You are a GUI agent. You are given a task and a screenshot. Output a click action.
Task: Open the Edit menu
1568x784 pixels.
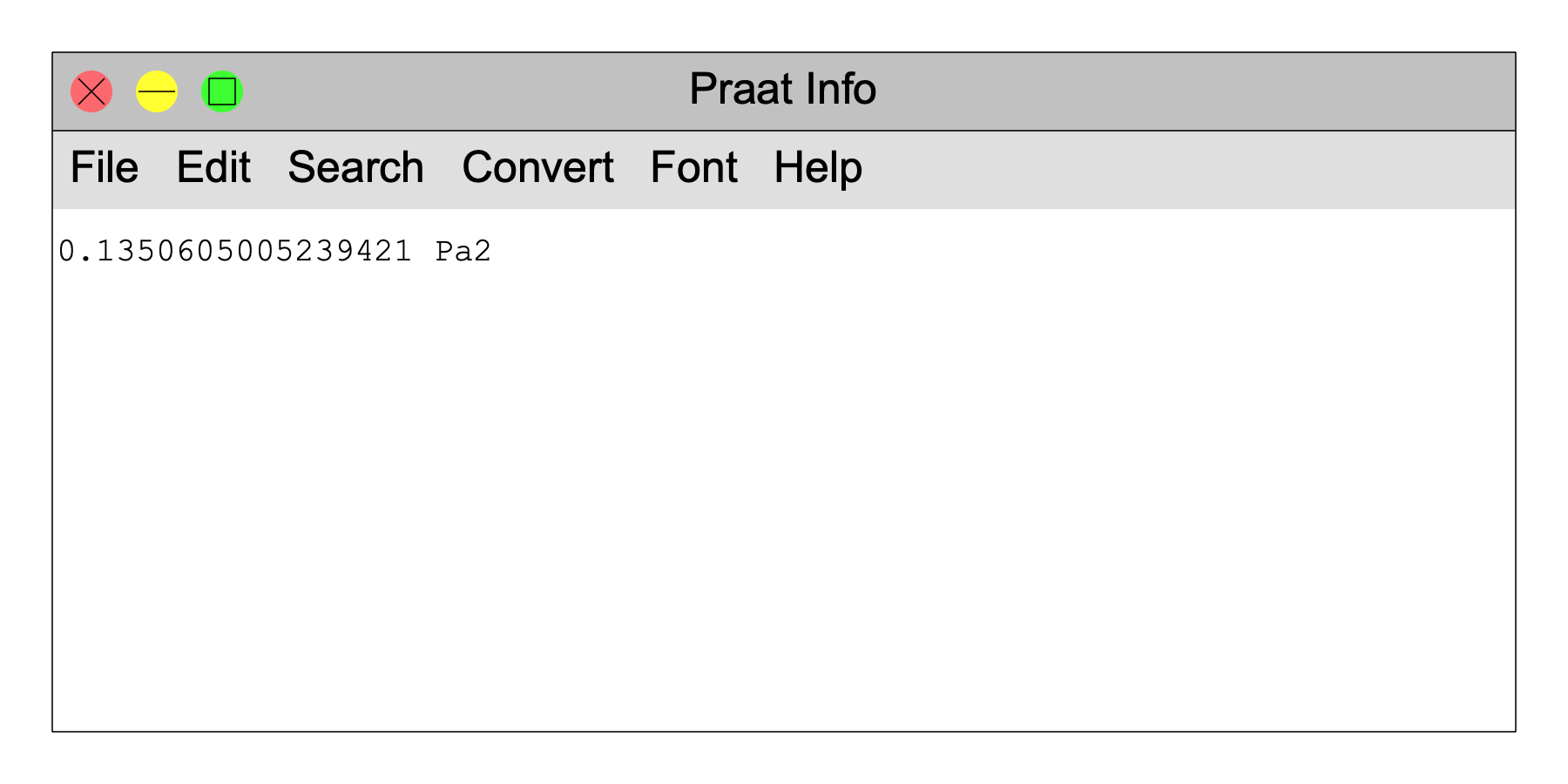tap(213, 167)
